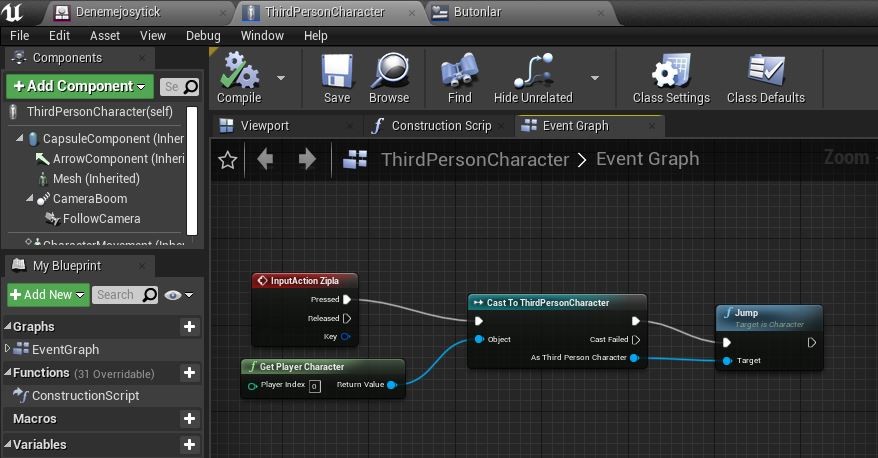
Task: Click the As Third Person Character pin
Action: pyautogui.click(x=634, y=358)
